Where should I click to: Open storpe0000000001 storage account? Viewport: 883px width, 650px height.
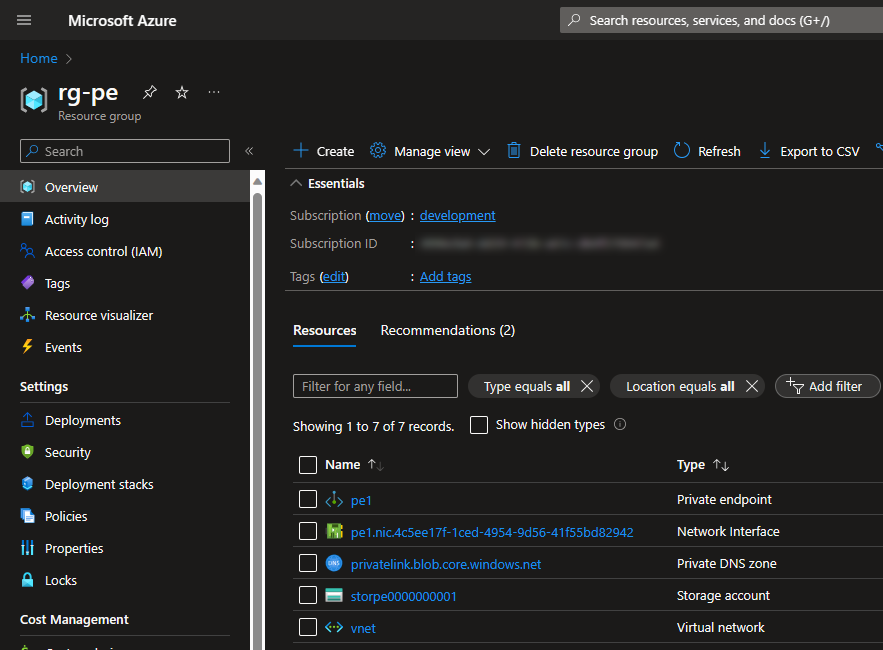click(403, 596)
